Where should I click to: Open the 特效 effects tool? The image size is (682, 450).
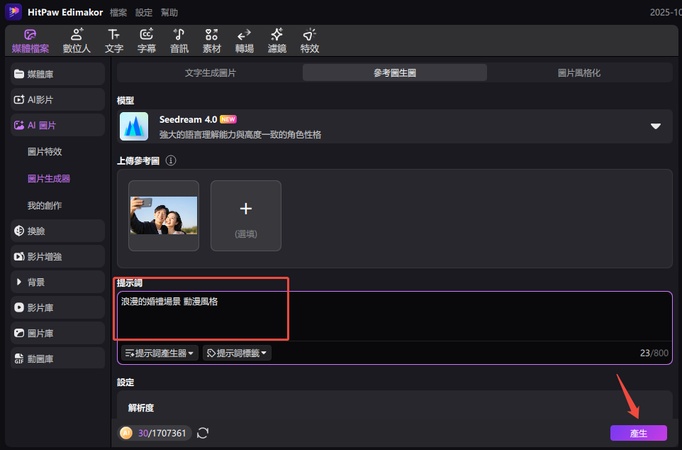tap(309, 40)
